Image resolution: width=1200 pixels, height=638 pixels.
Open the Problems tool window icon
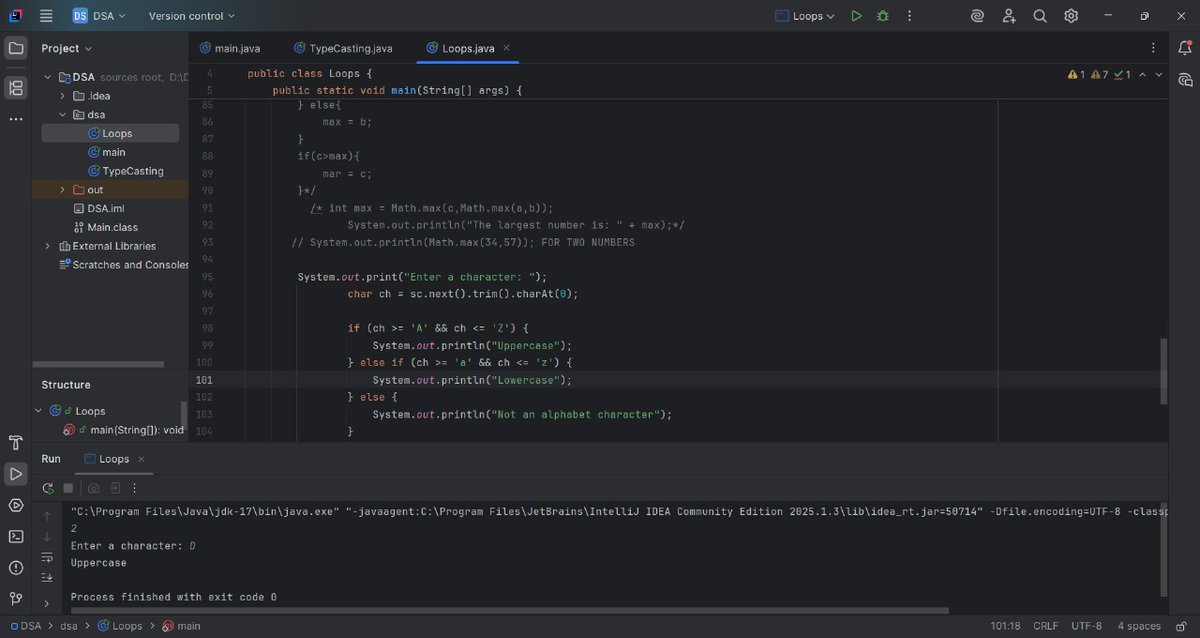[x=16, y=568]
